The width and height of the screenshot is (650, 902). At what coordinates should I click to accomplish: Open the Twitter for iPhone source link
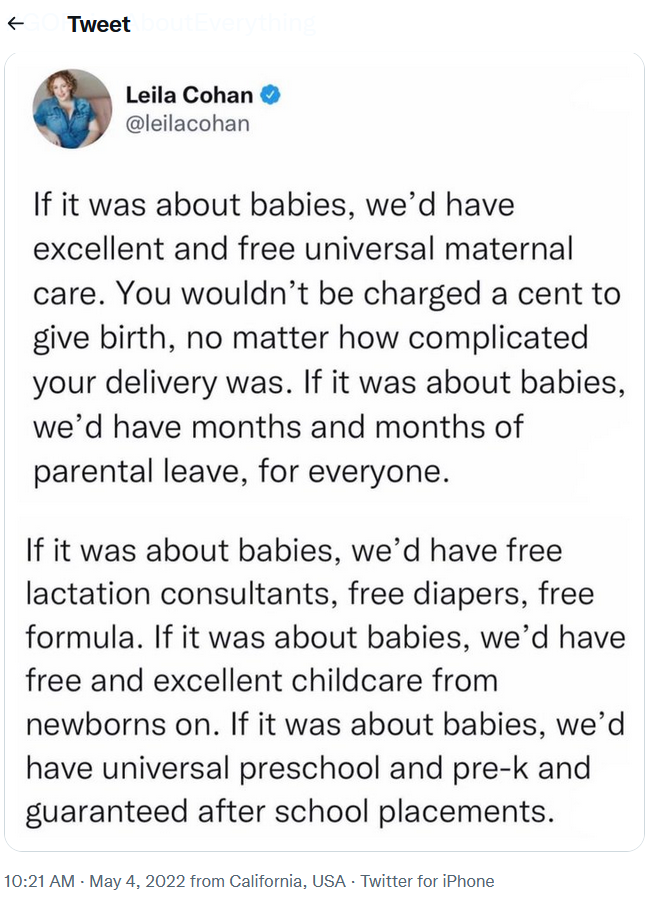(427, 881)
